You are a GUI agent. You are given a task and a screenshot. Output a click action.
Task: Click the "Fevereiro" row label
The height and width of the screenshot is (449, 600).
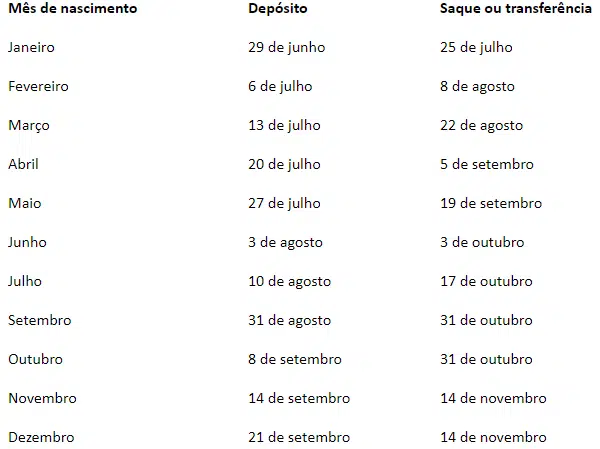tap(38, 86)
